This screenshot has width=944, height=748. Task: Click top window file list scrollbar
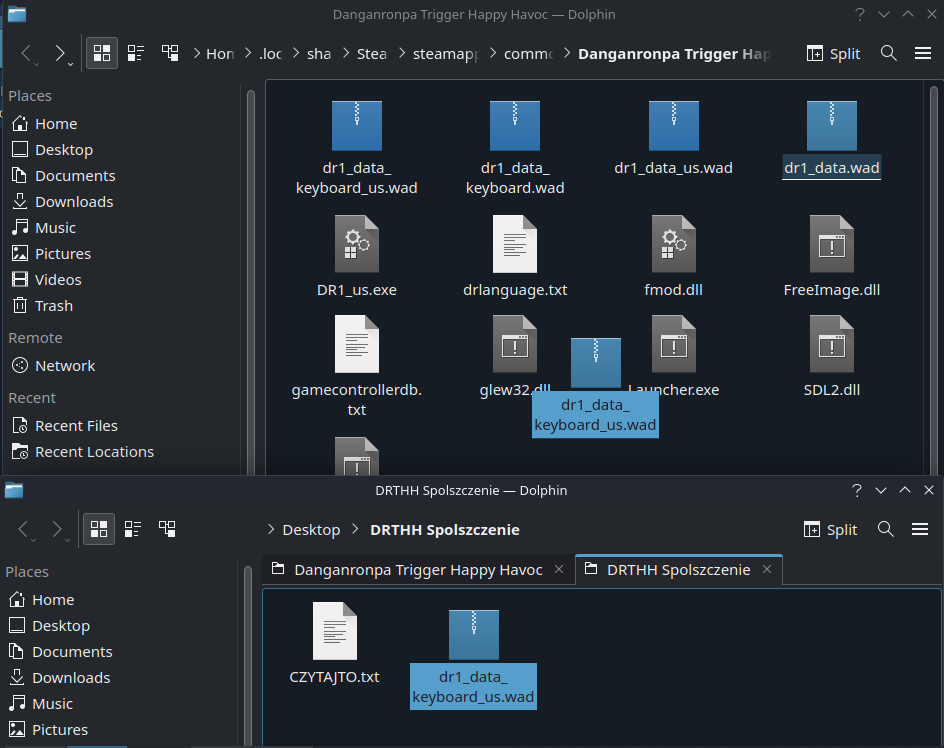(x=934, y=280)
